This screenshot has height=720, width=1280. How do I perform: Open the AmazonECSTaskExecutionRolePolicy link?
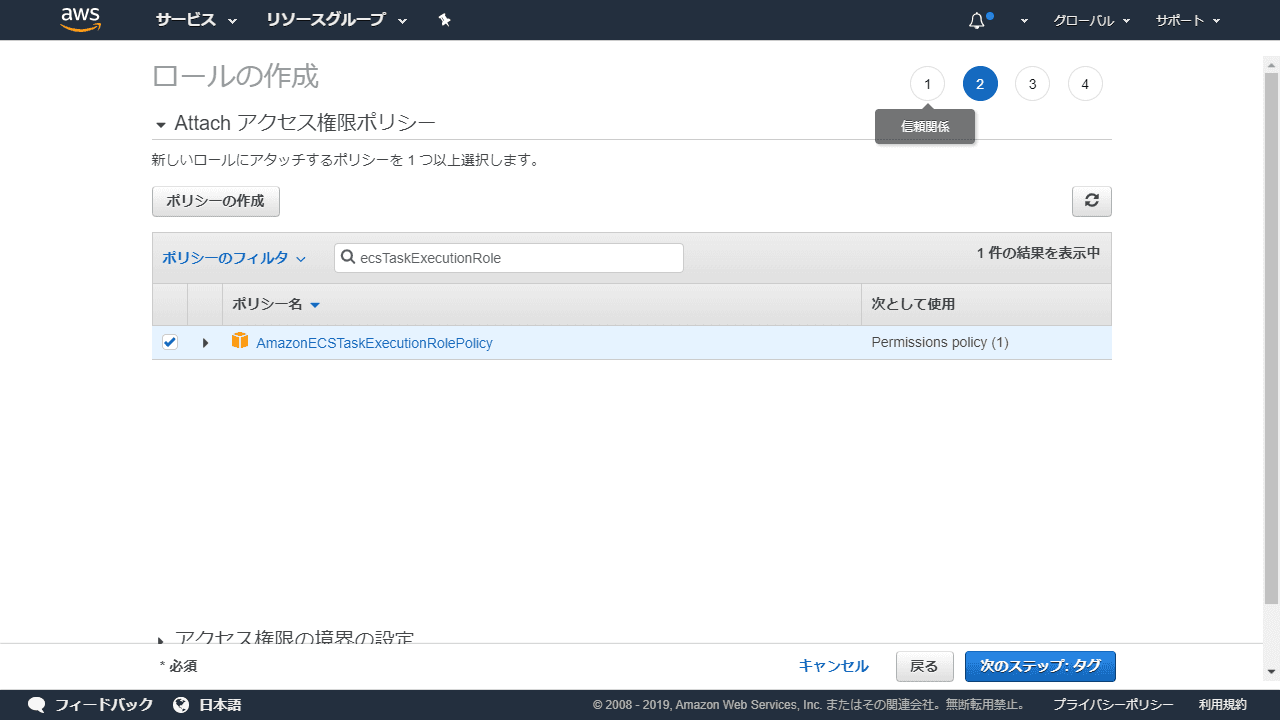pyautogui.click(x=374, y=343)
